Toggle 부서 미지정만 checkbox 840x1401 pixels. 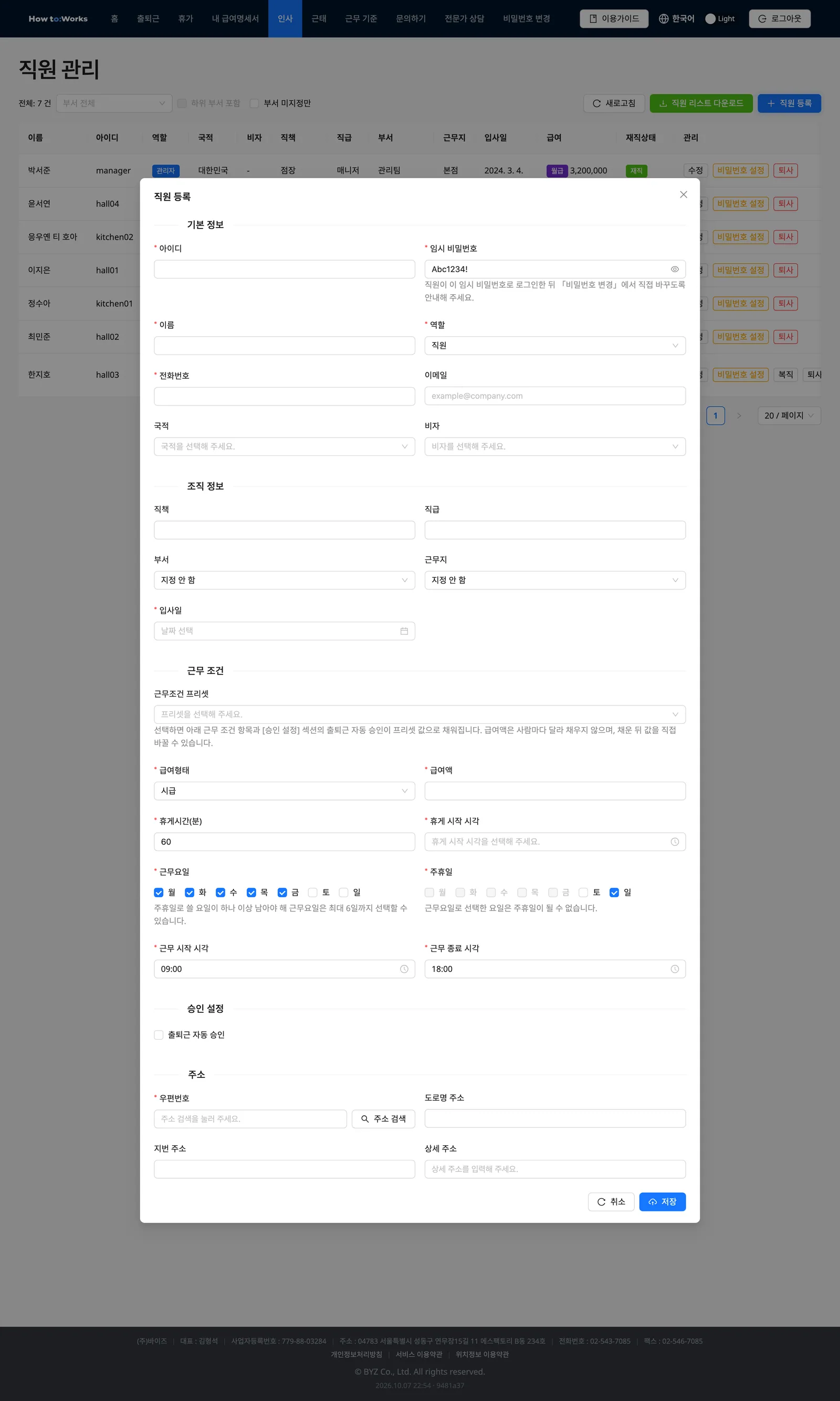tap(254, 103)
